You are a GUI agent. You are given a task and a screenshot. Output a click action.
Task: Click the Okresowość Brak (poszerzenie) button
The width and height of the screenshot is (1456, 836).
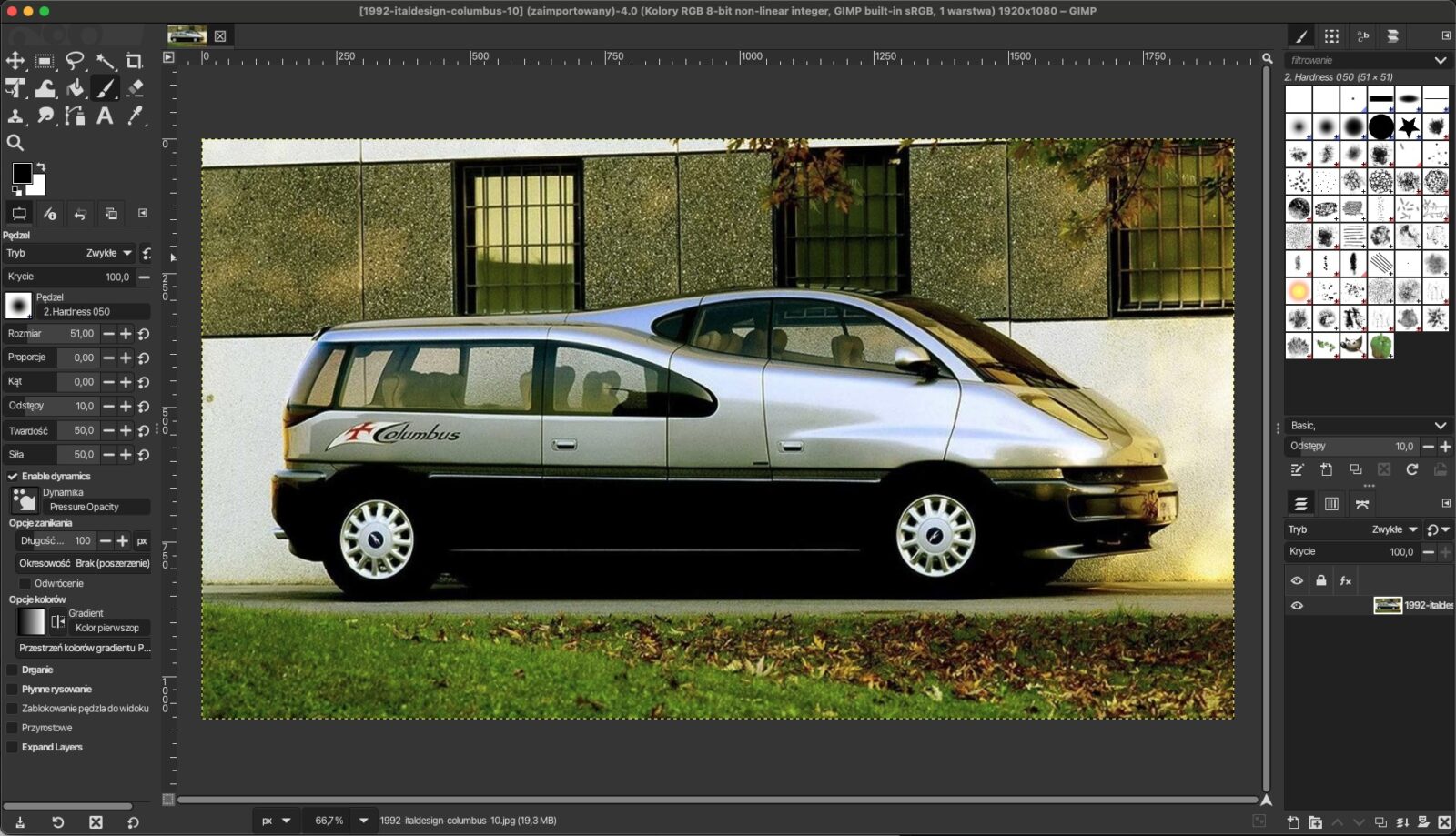(84, 563)
